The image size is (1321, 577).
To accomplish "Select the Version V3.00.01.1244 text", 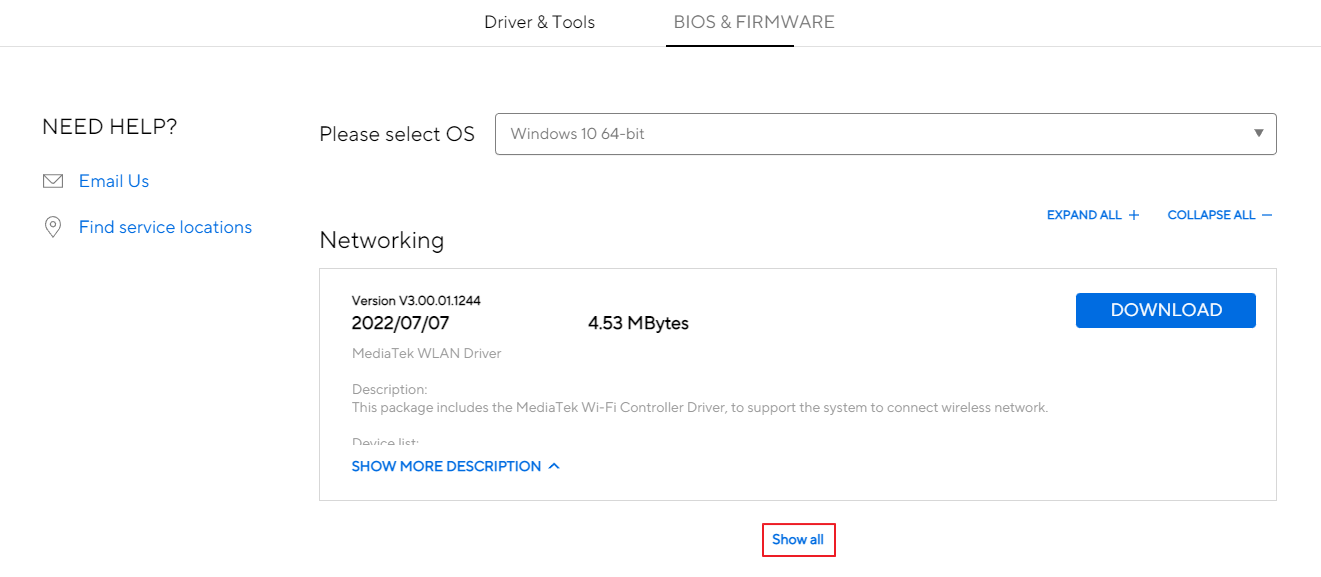I will pyautogui.click(x=417, y=300).
